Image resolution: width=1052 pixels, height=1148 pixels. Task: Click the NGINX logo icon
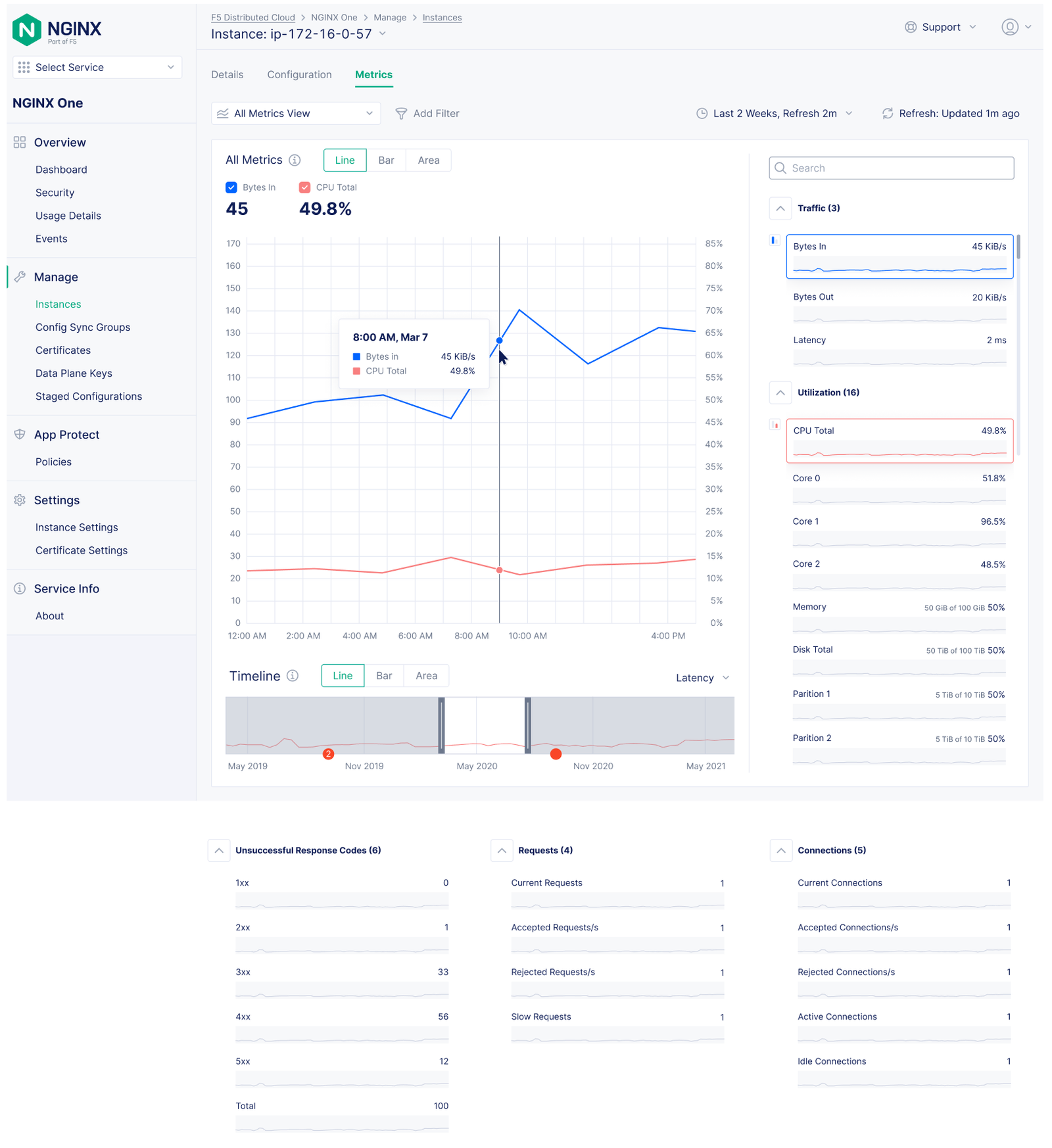click(x=27, y=30)
